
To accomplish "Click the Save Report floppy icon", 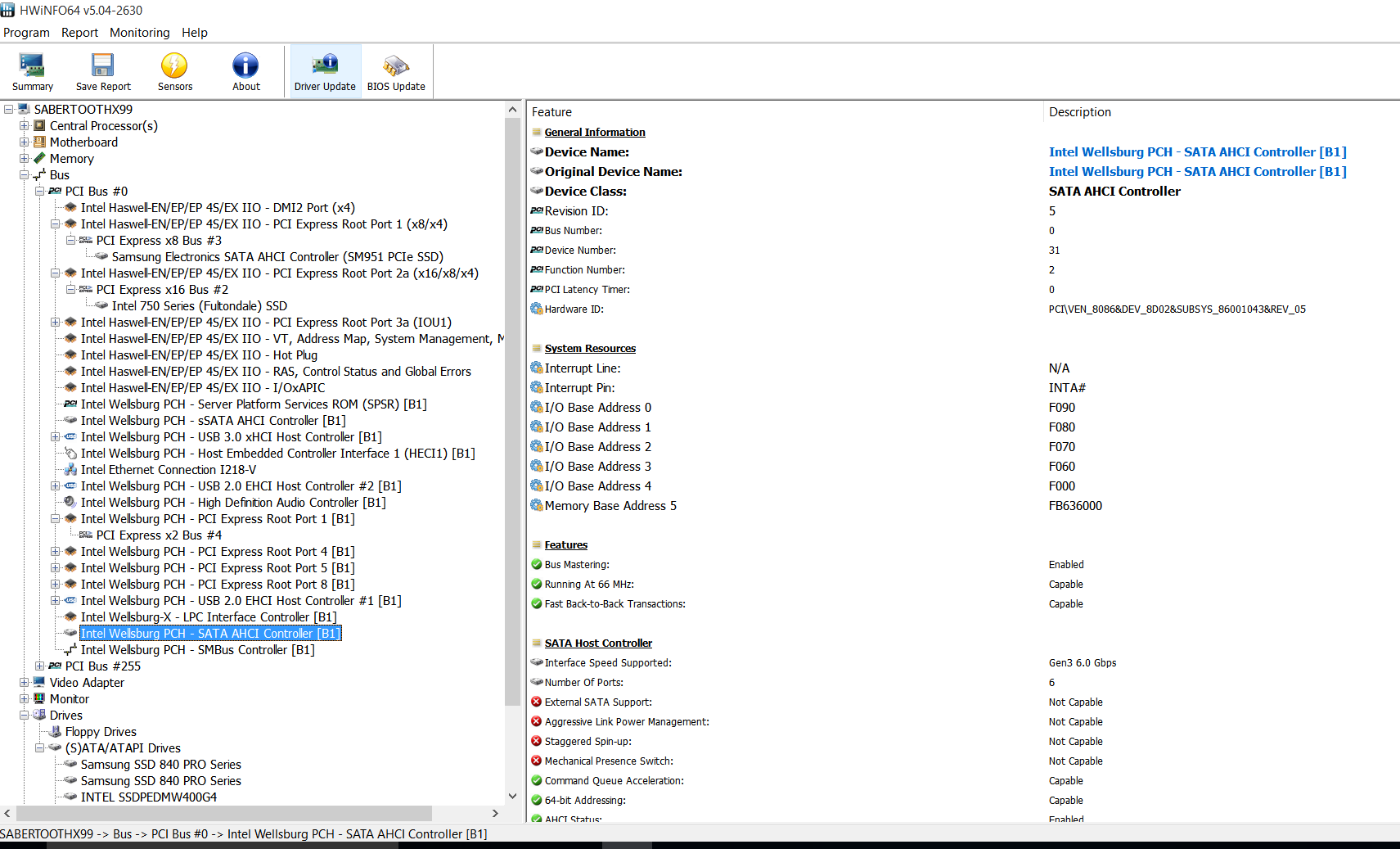I will point(103,71).
